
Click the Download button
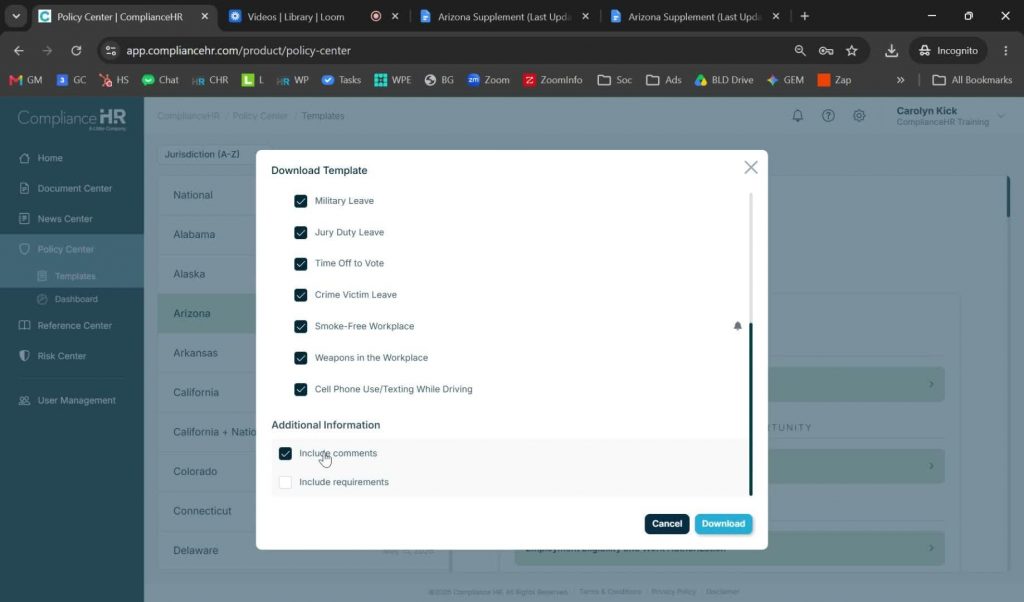click(723, 524)
